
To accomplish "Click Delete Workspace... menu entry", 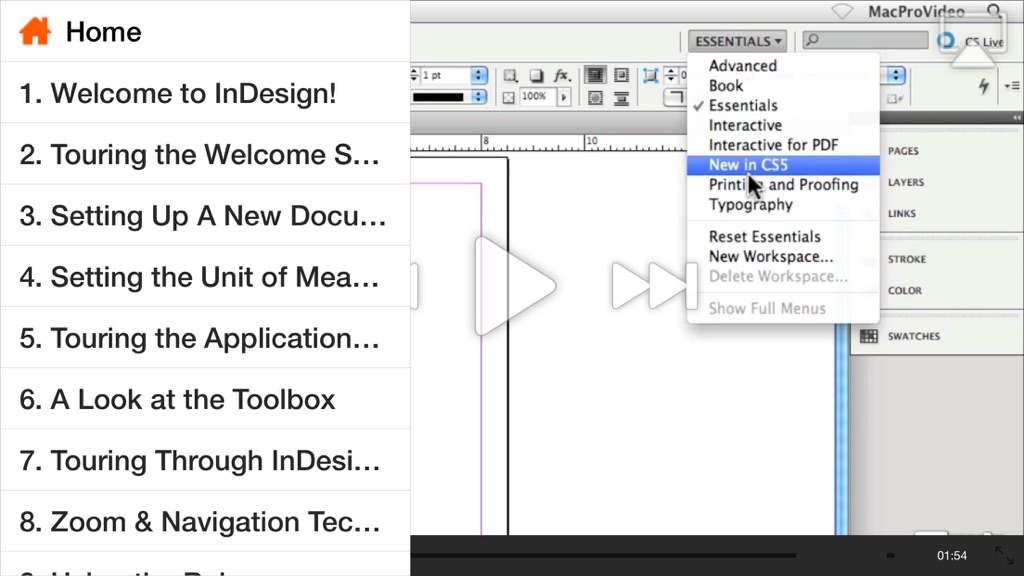I will [783, 276].
